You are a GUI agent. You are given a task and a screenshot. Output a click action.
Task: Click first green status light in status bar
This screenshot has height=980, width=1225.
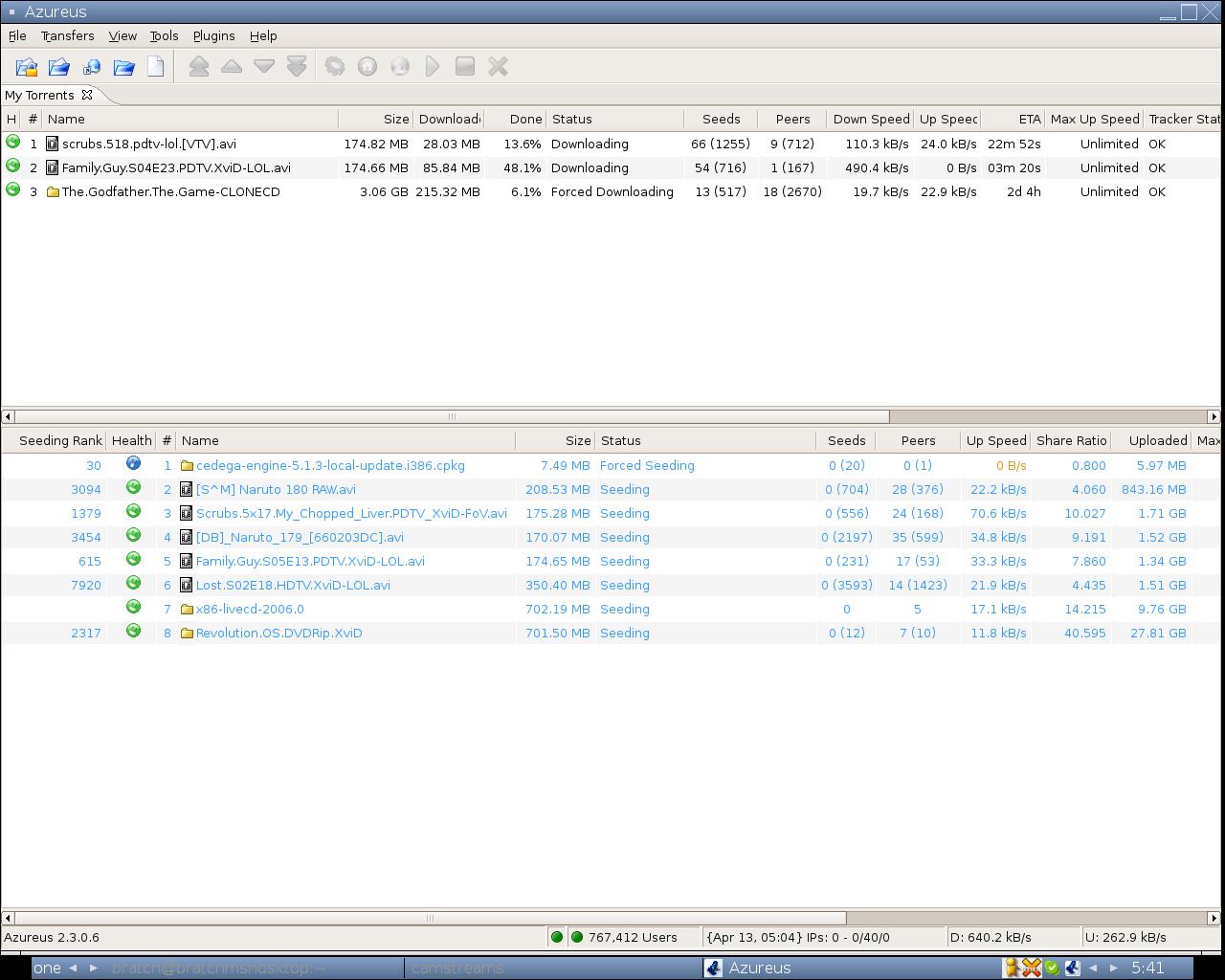557,937
